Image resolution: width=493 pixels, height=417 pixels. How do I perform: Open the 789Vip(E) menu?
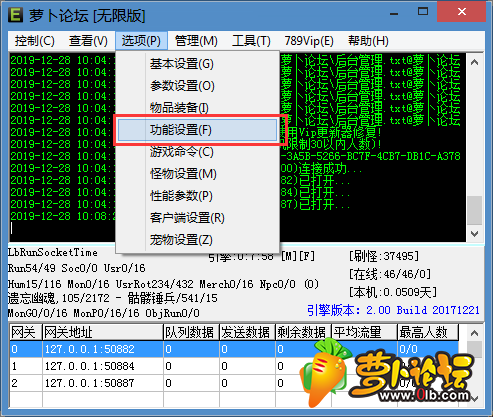[x=309, y=41]
